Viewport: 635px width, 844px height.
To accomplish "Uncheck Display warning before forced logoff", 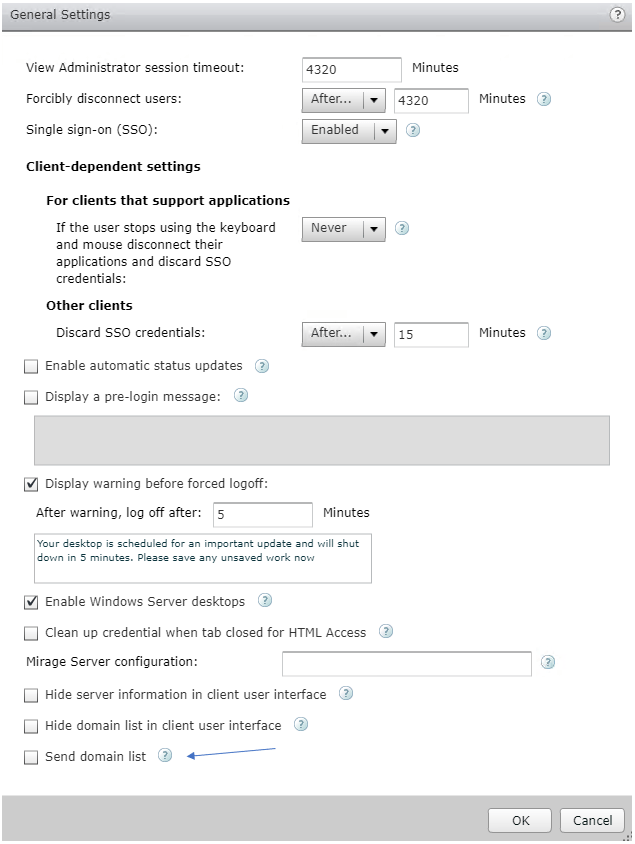I will point(31,483).
